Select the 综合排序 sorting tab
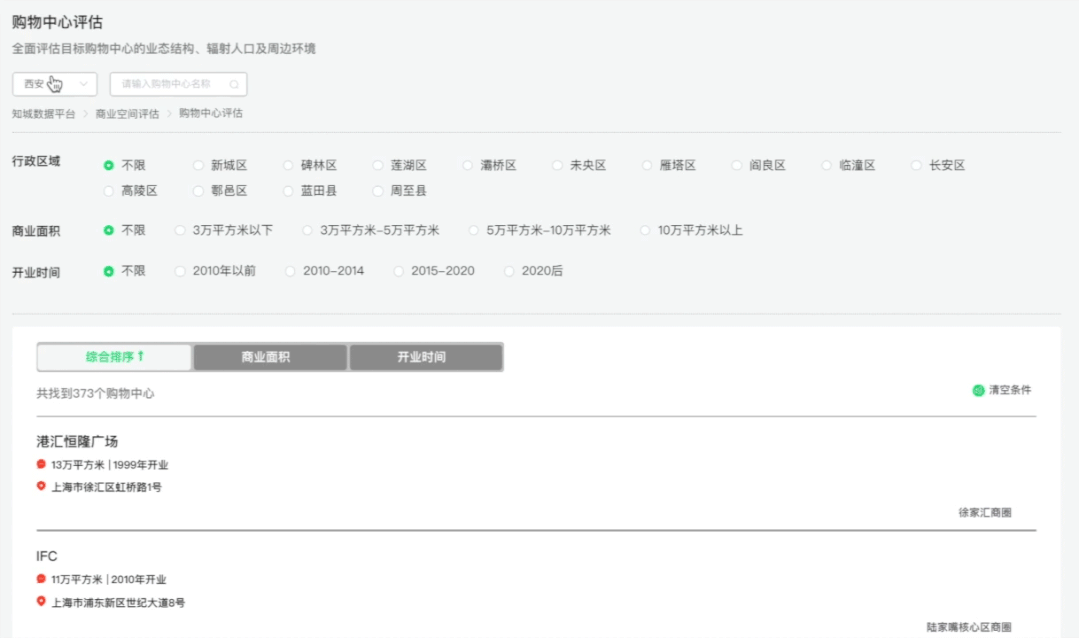Viewport: 1079px width, 638px height. pos(114,357)
